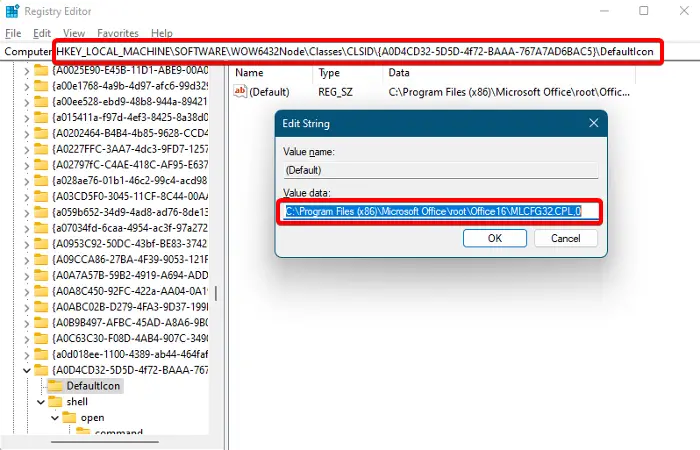Minimize the Registry Editor window
The image size is (700, 450).
tap(604, 10)
